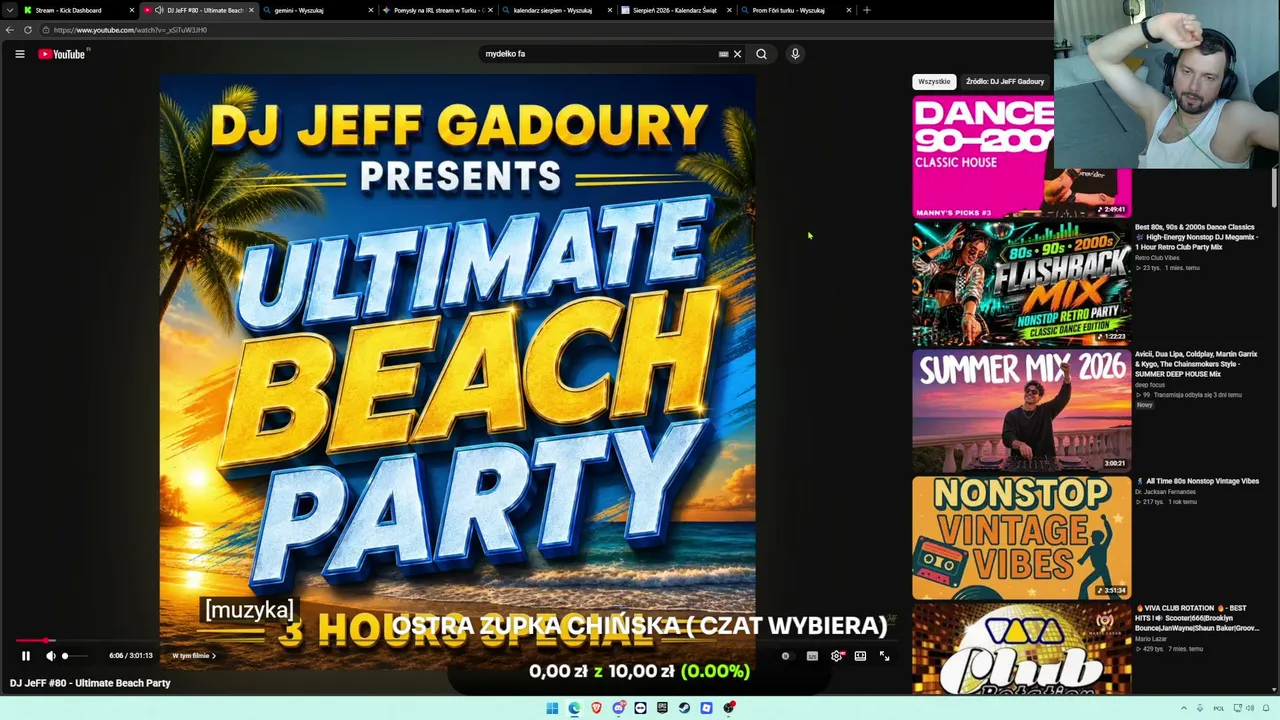Viewport: 1280px width, 720px height.
Task: Start voice search with the microphone
Action: [x=795, y=54]
